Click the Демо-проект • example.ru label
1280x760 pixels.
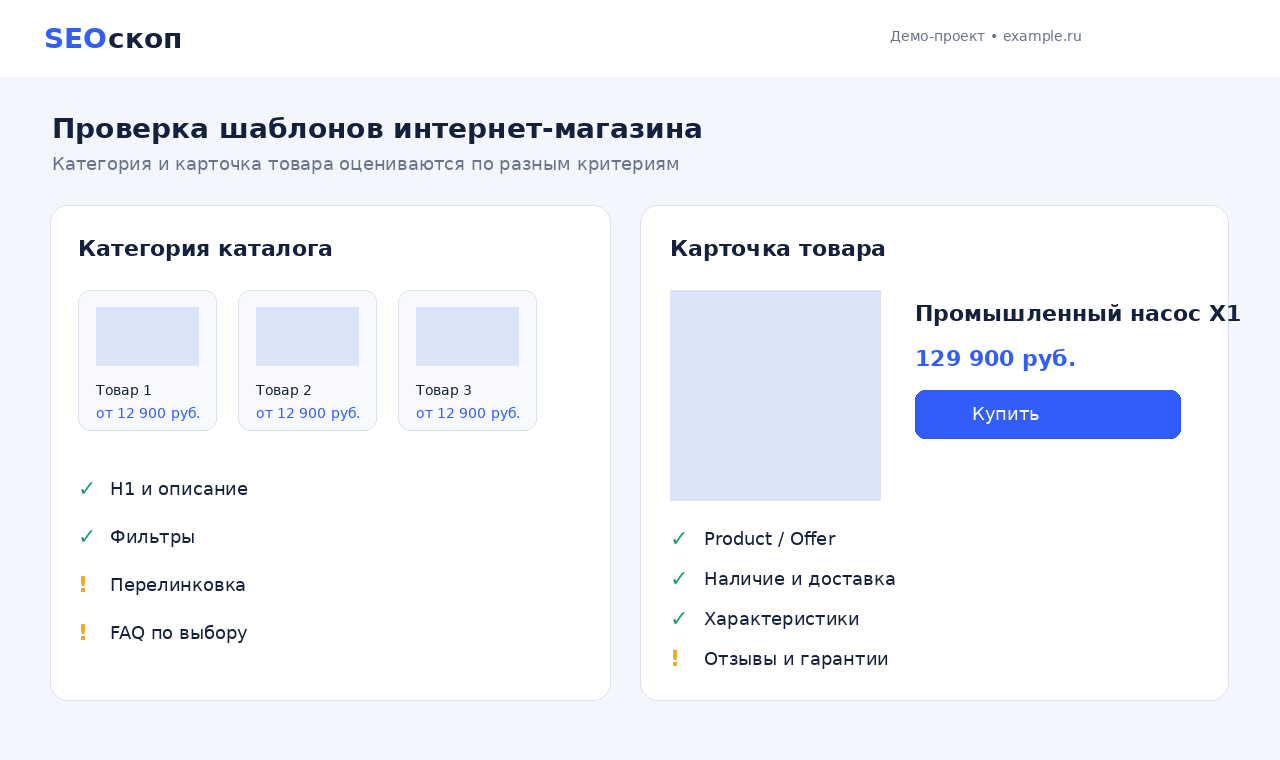tap(986, 36)
